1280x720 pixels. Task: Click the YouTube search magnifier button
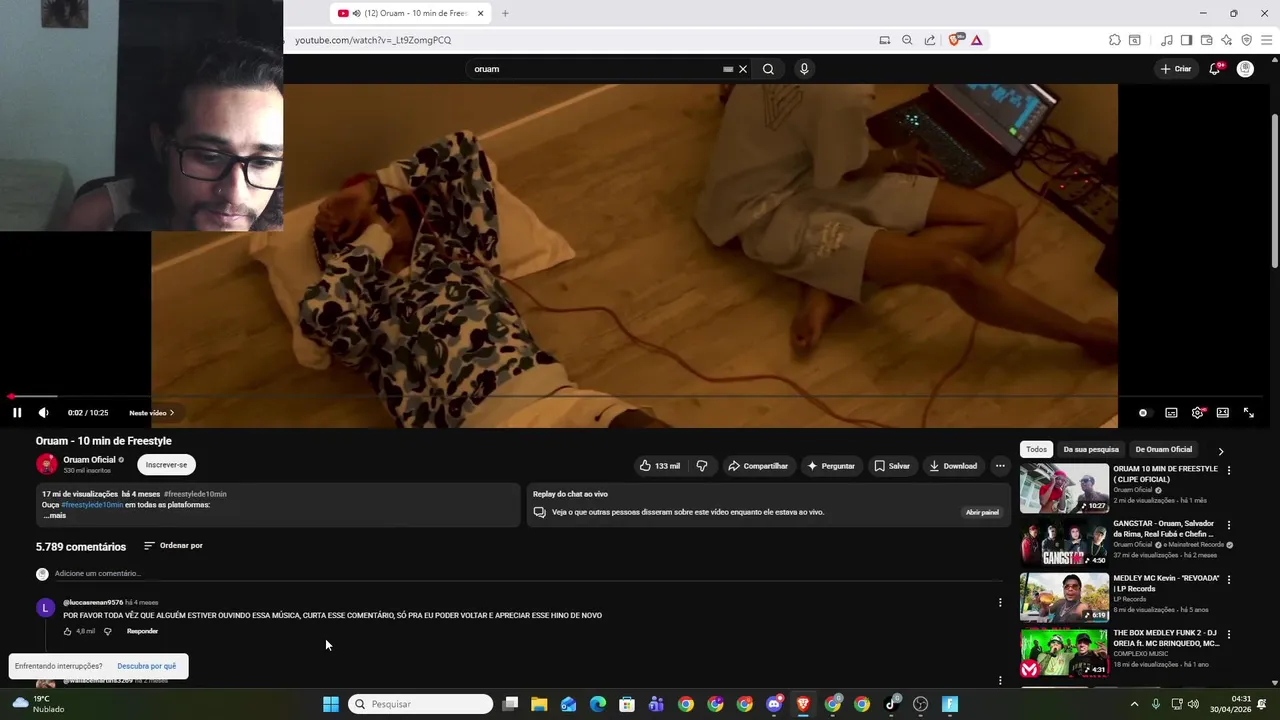click(x=768, y=69)
